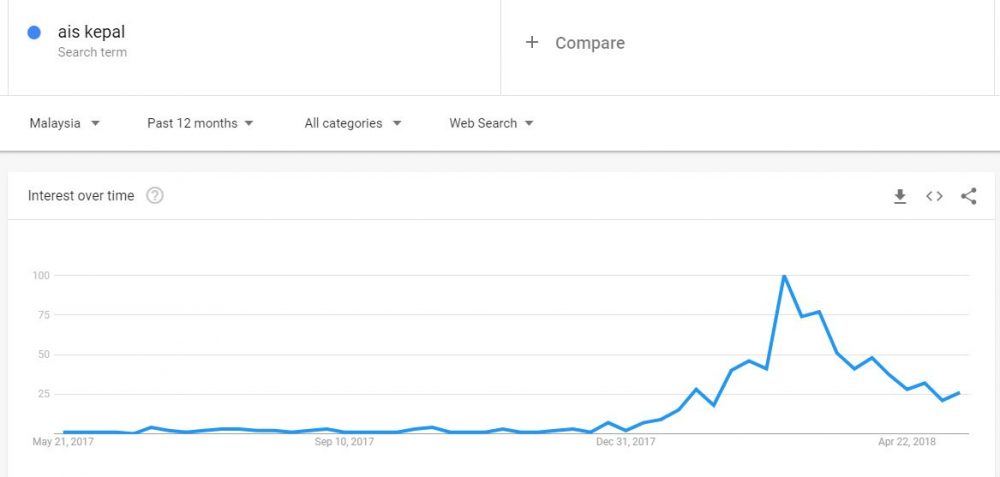Image resolution: width=1000 pixels, height=477 pixels.
Task: Add a Compare search term
Action: [590, 43]
